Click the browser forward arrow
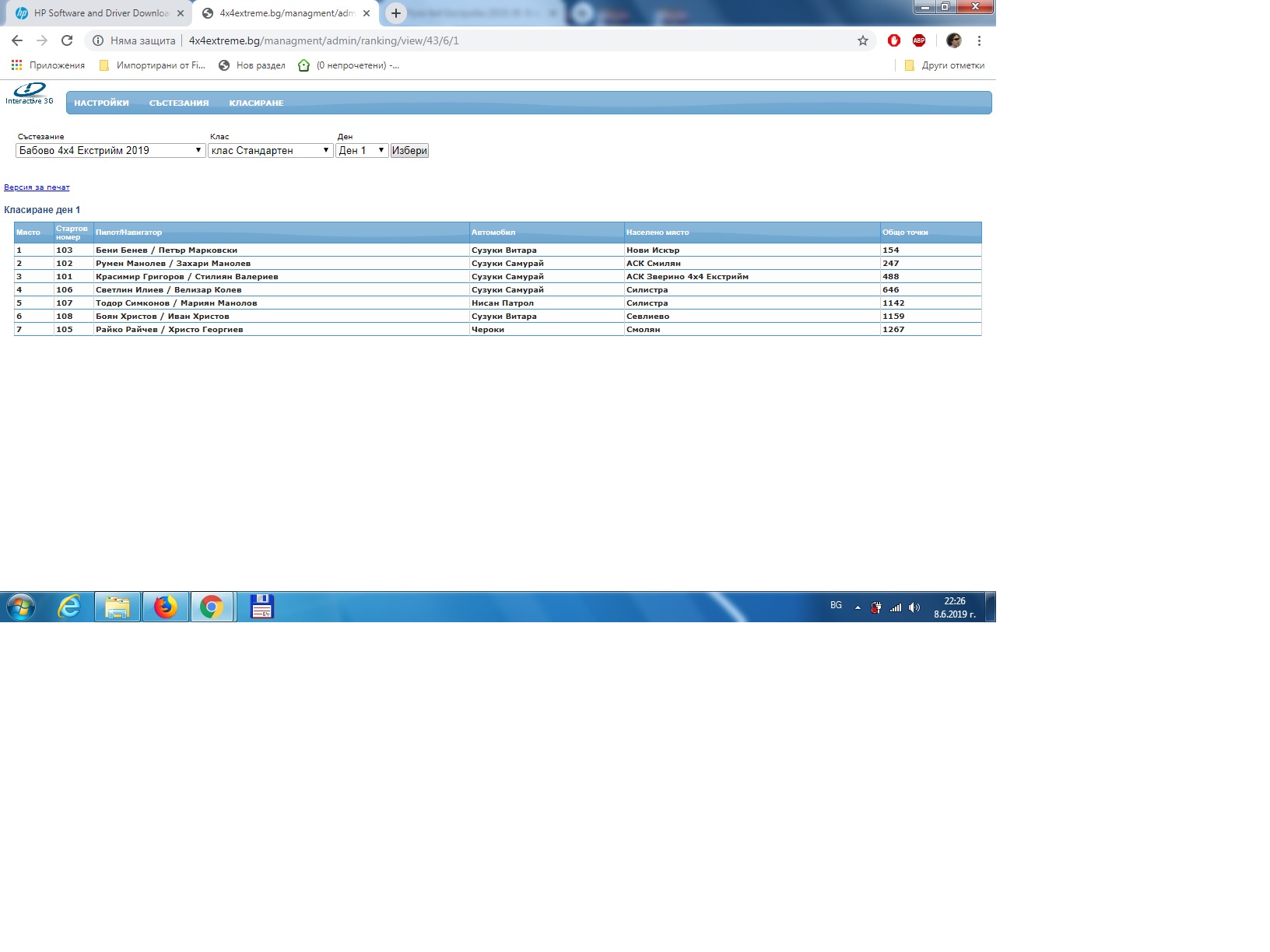Screen dimensions: 1270x952 tap(42, 40)
